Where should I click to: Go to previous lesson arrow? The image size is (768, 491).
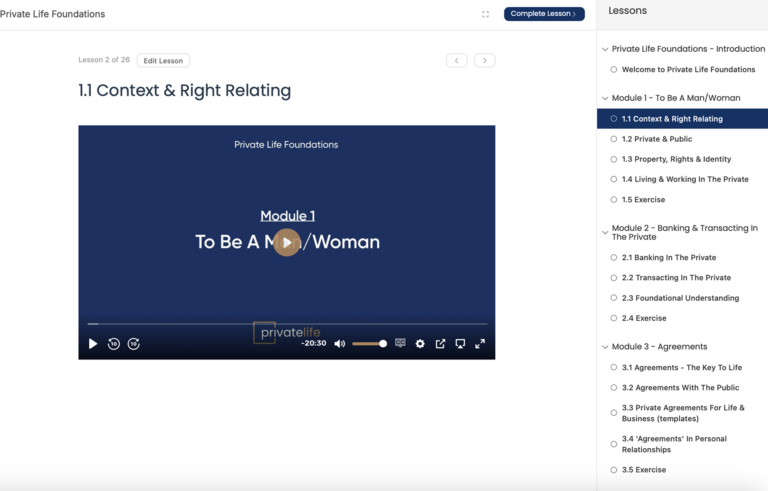coord(456,60)
